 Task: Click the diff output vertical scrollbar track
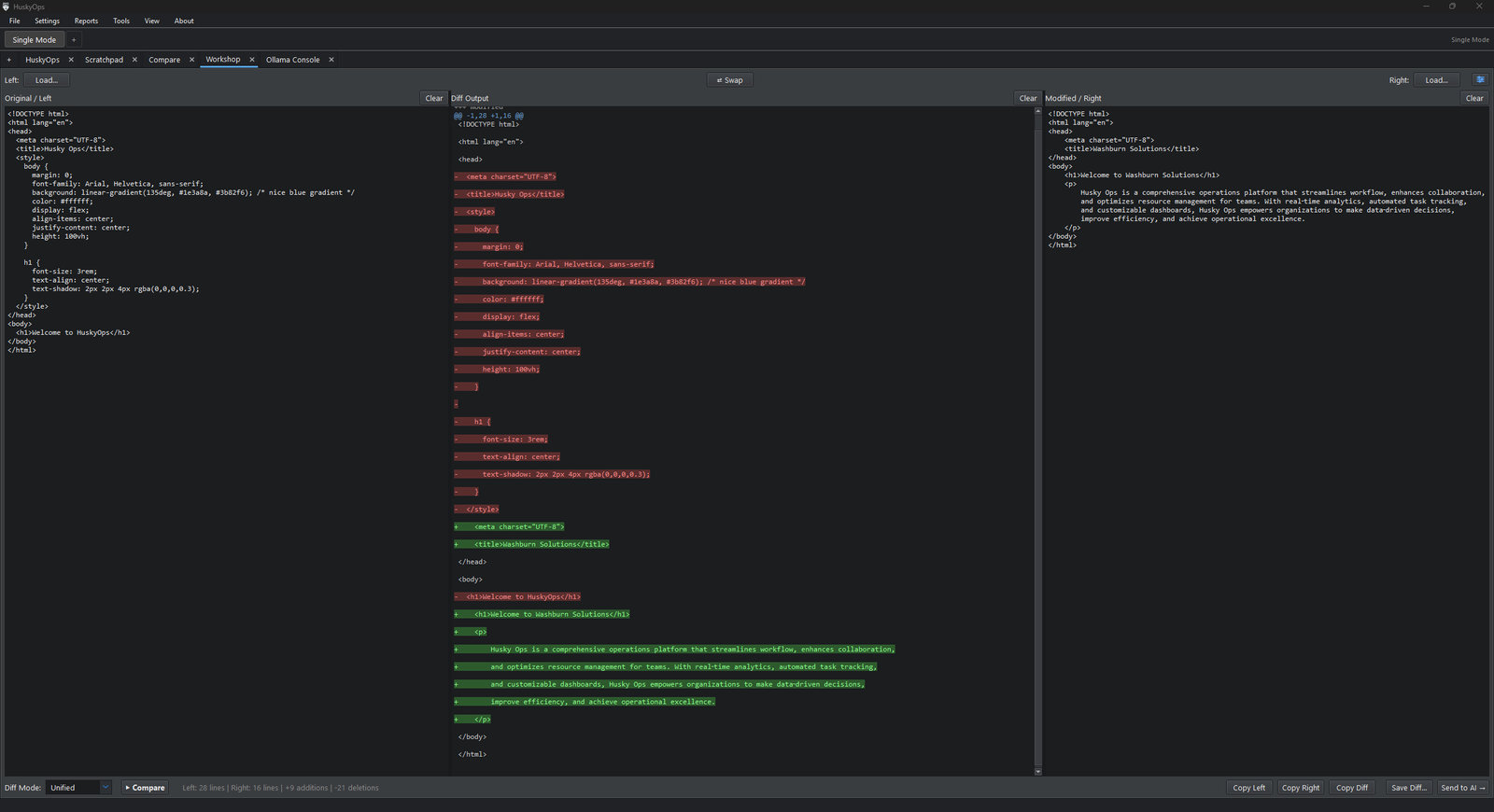click(1037, 441)
